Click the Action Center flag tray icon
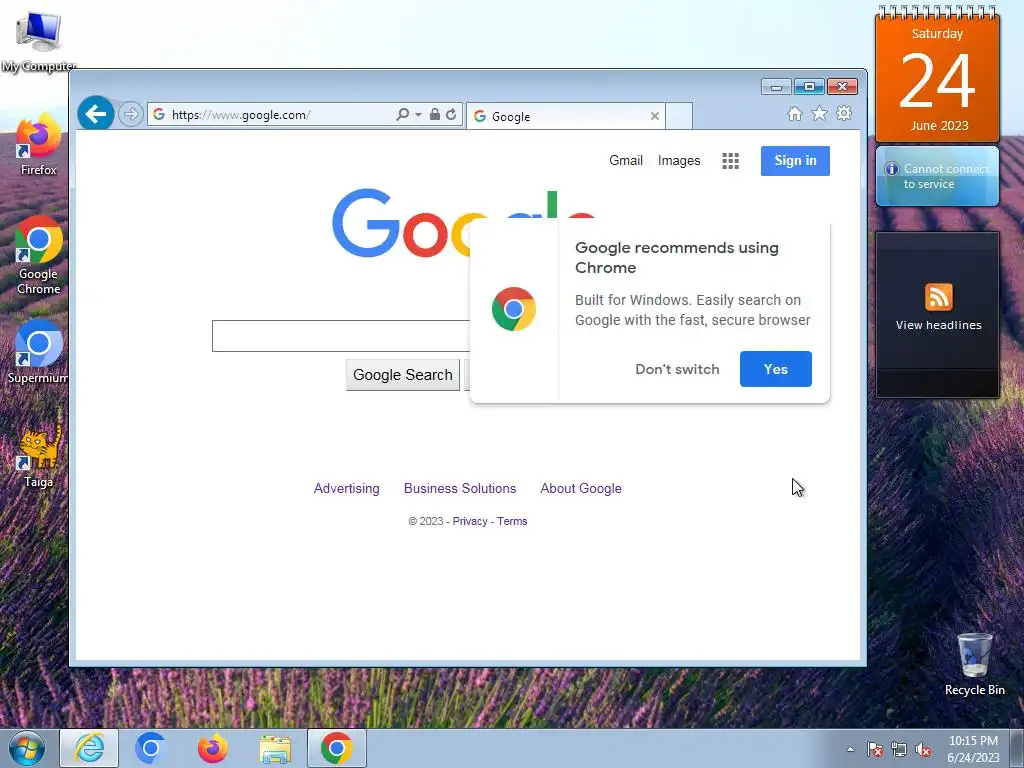The width and height of the screenshot is (1024, 768). (x=875, y=749)
